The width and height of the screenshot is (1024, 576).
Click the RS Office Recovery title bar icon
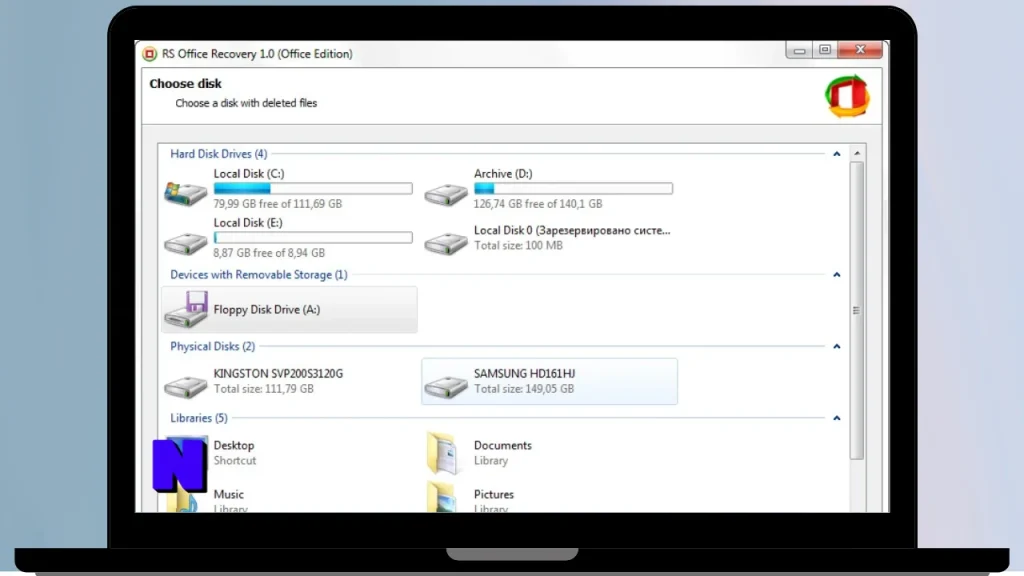point(150,54)
